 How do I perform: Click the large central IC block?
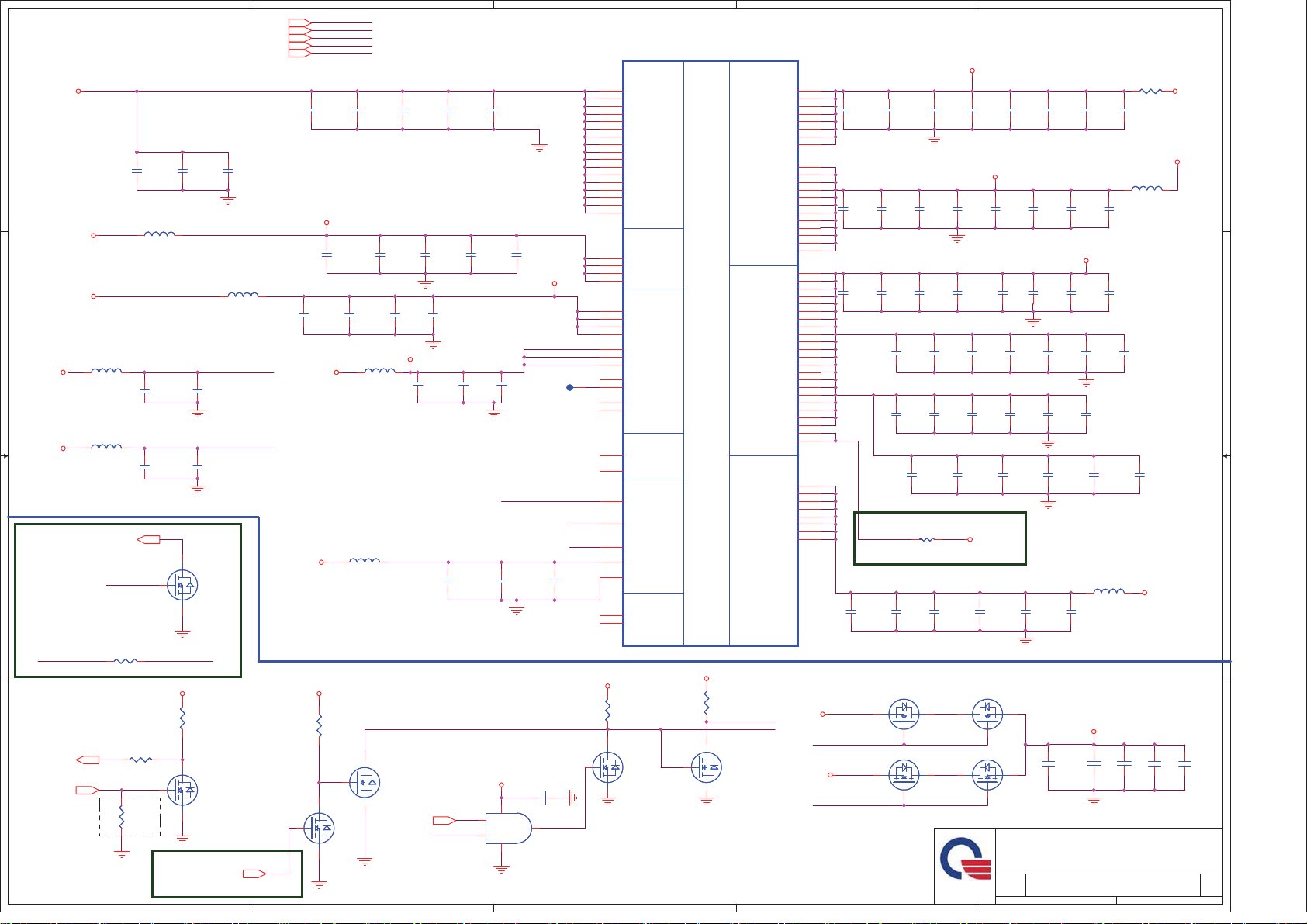[x=710, y=353]
